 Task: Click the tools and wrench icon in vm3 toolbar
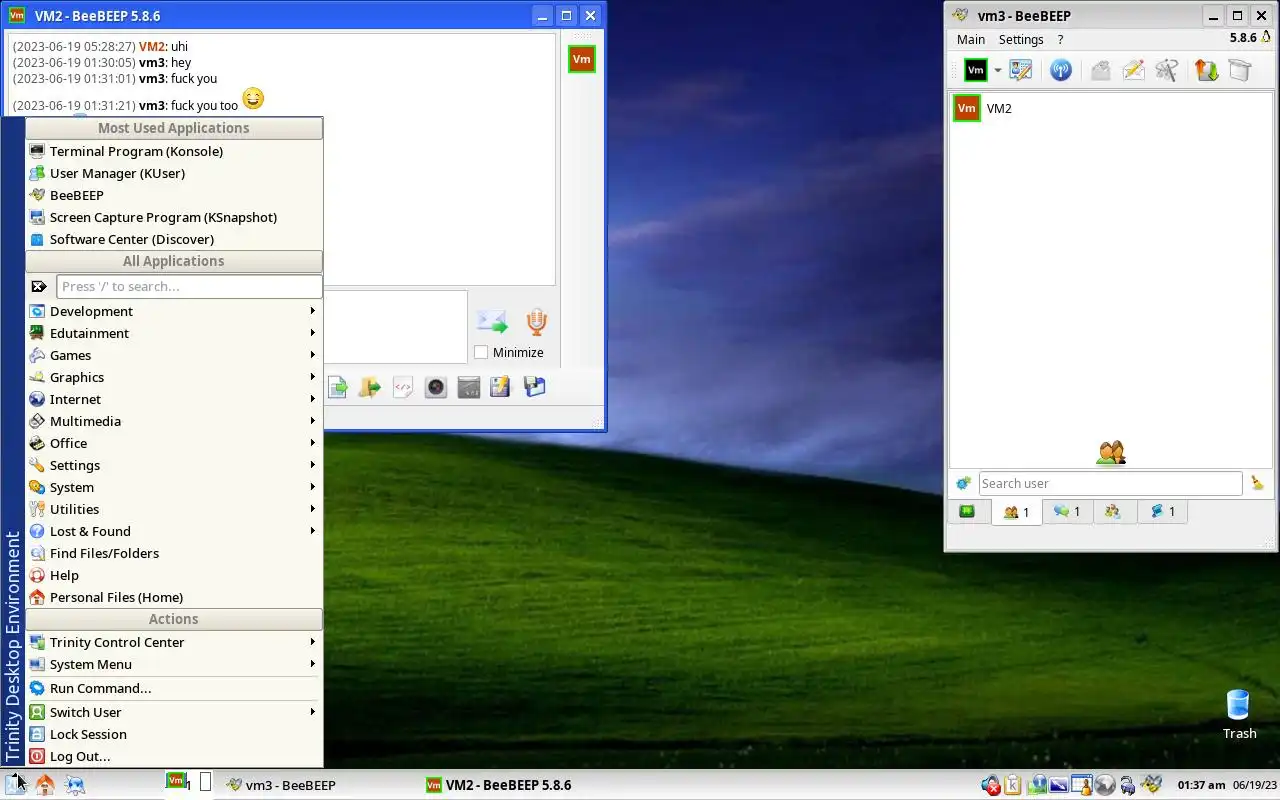(x=1167, y=70)
